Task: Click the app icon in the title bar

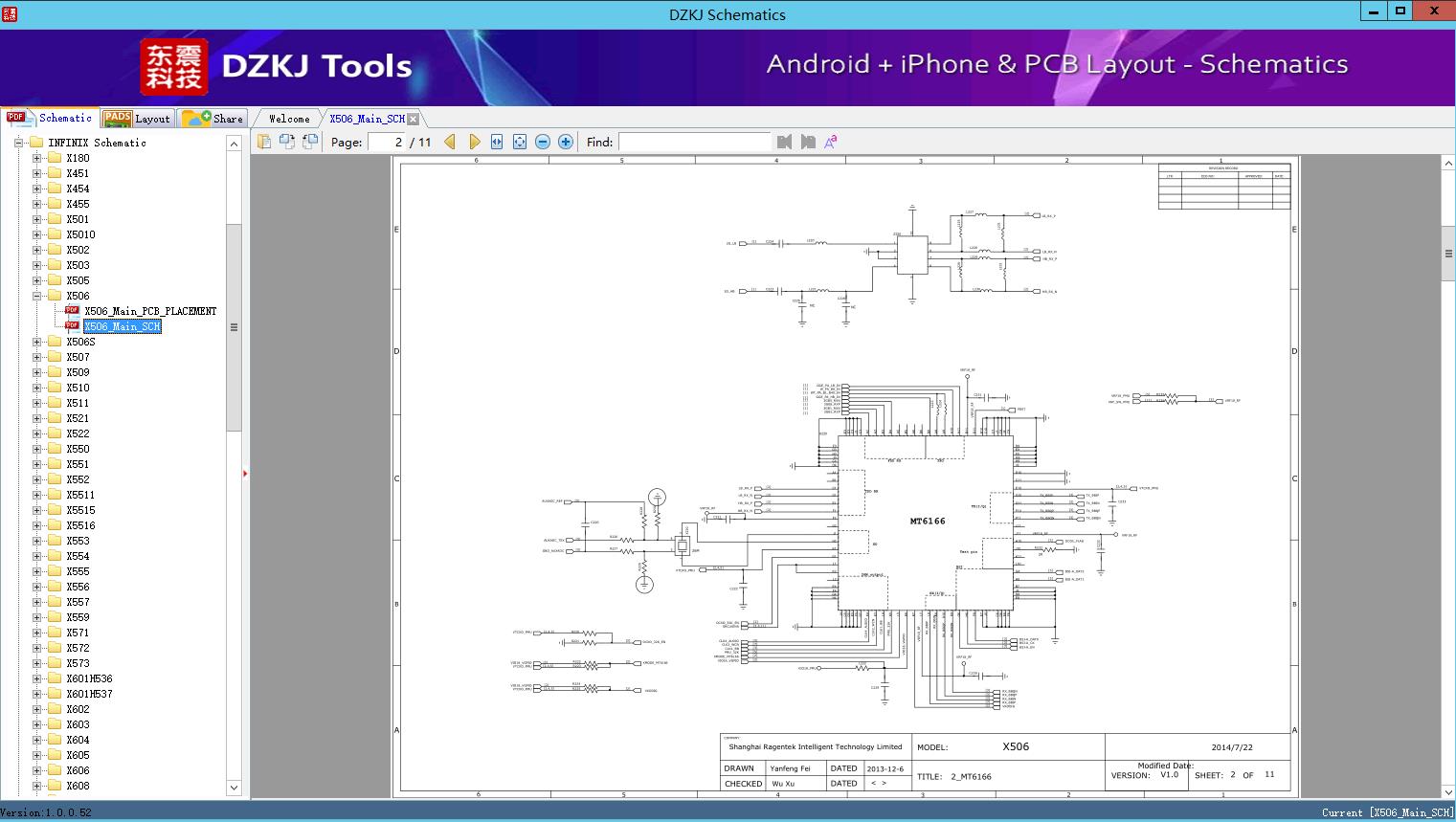Action: pos(9,14)
